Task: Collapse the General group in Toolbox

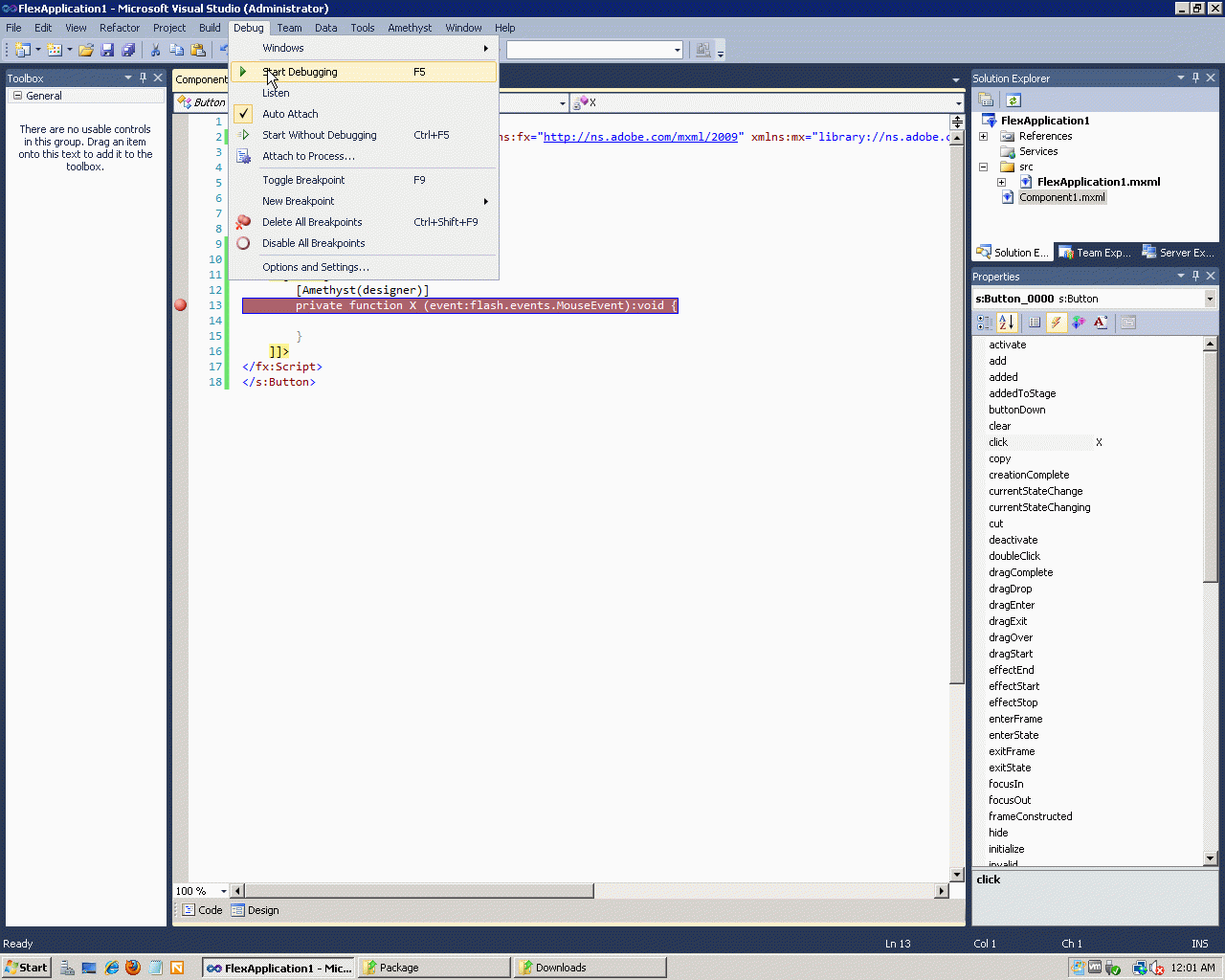Action: 18,96
